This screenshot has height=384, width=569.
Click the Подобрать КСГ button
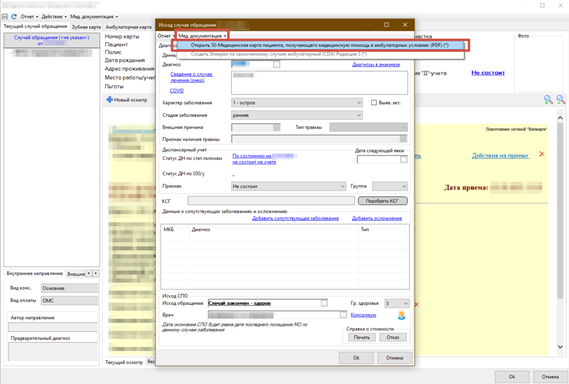pyautogui.click(x=382, y=201)
